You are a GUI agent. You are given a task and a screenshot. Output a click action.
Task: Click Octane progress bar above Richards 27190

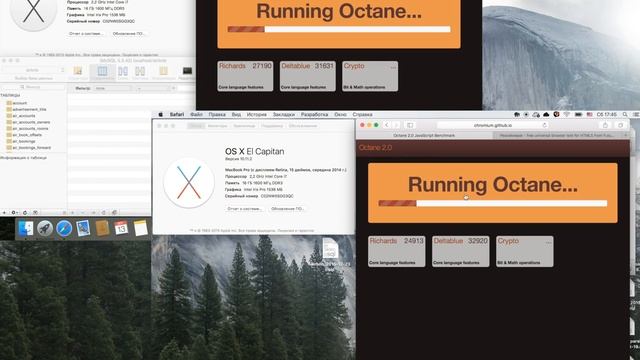pyautogui.click(x=339, y=29)
